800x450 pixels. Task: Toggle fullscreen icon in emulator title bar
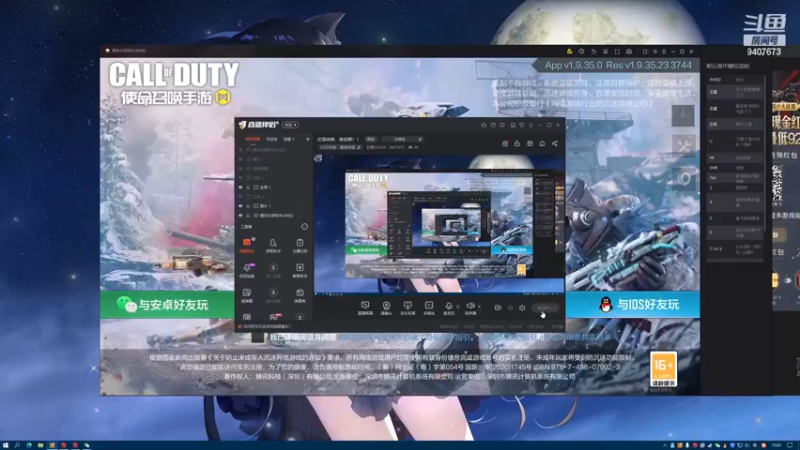click(617, 52)
